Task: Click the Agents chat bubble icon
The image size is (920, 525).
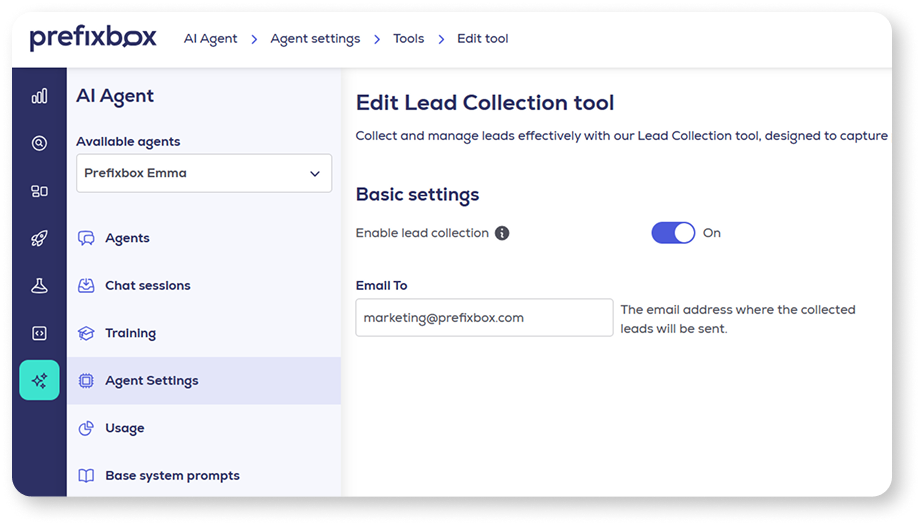Action: pos(86,238)
